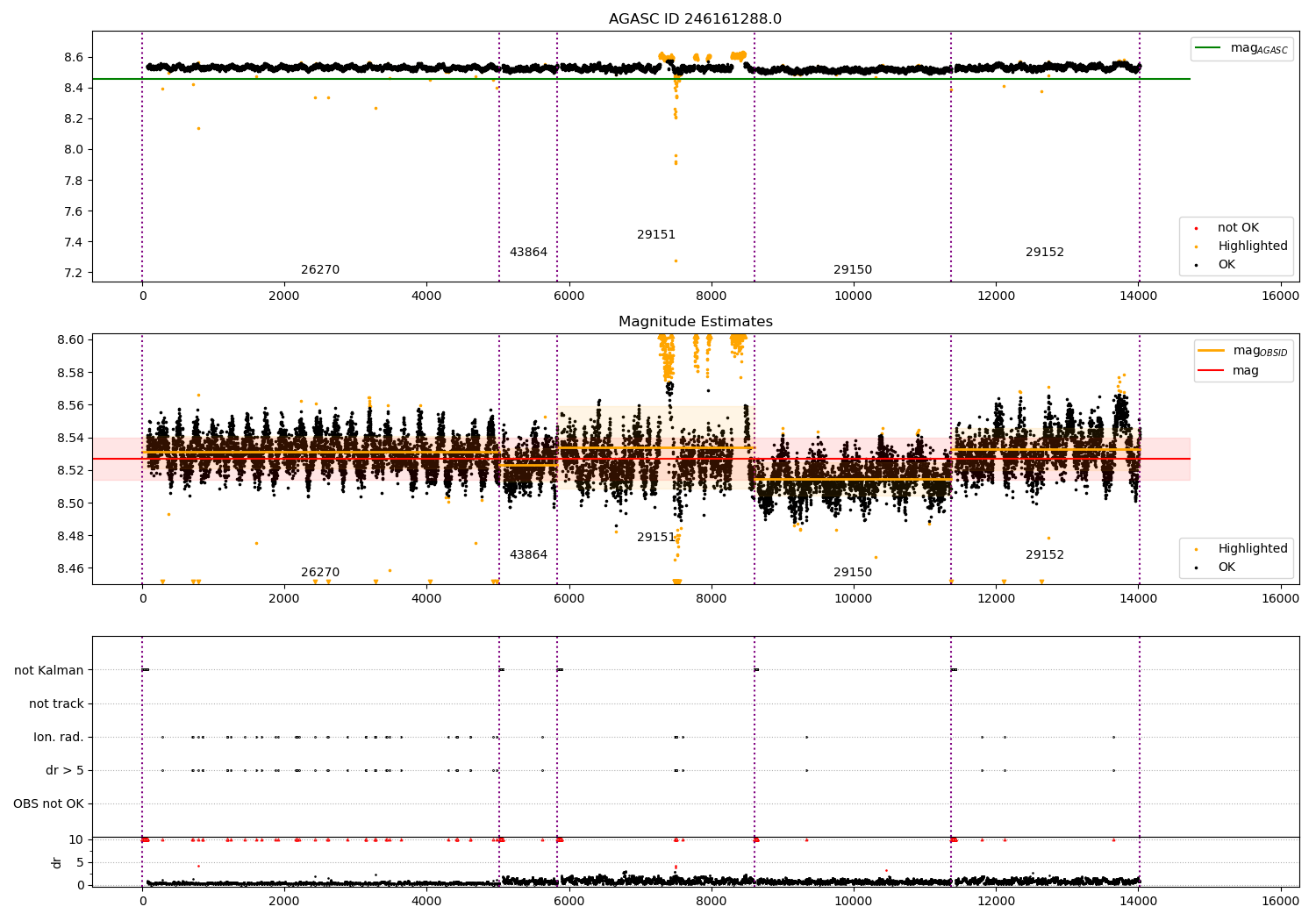Click 'Highlighted' legend entry in the top plot
1316x921 pixels.
pyautogui.click(x=1242, y=246)
